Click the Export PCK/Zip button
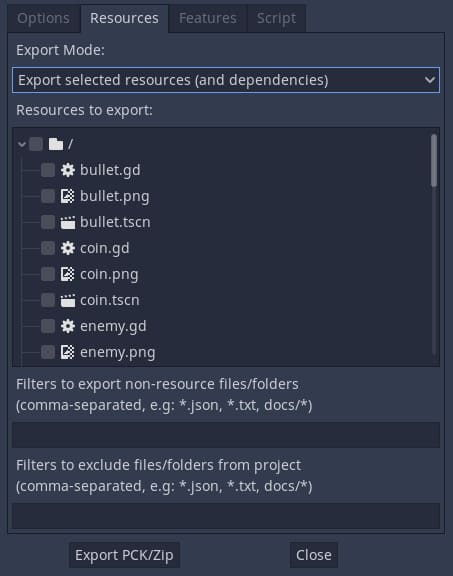The image size is (453, 576). coord(124,555)
